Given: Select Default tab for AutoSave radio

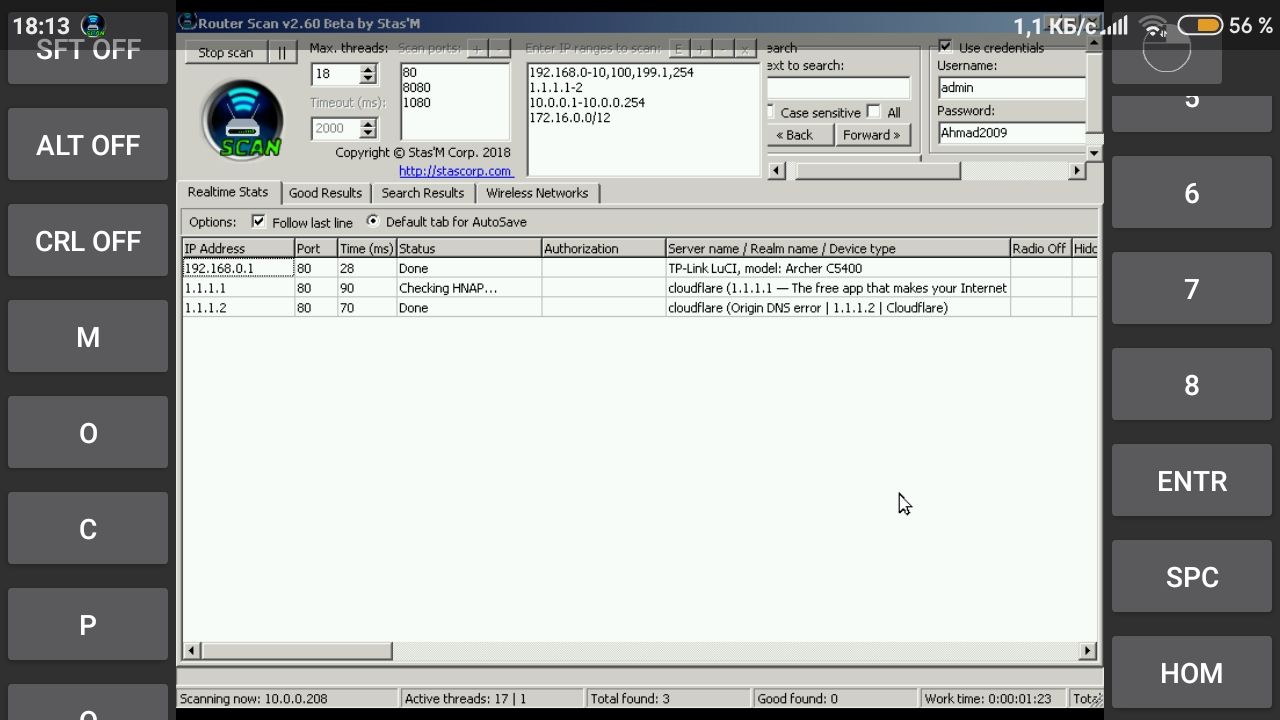Looking at the screenshot, I should [373, 222].
